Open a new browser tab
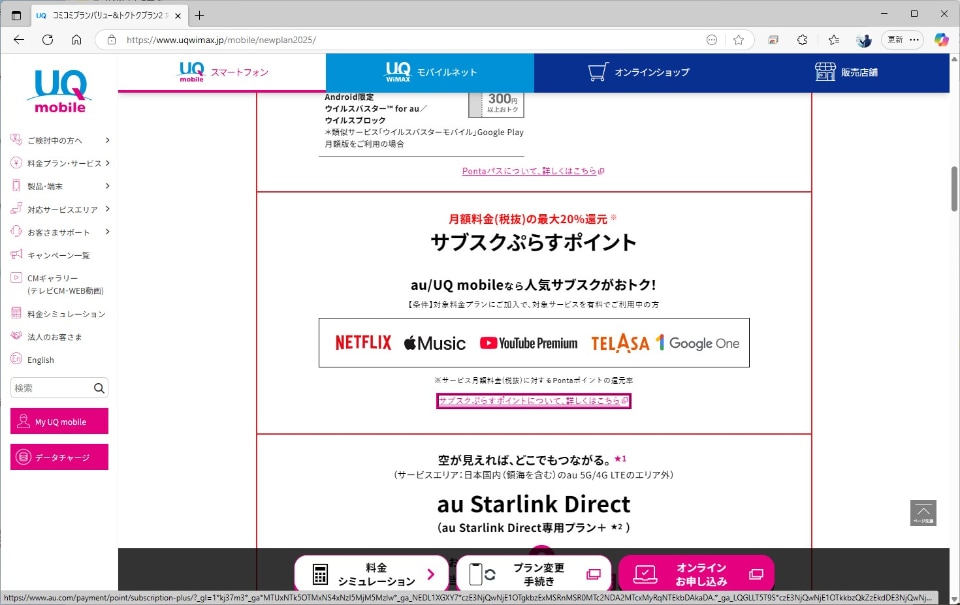This screenshot has width=960, height=605. coord(200,15)
